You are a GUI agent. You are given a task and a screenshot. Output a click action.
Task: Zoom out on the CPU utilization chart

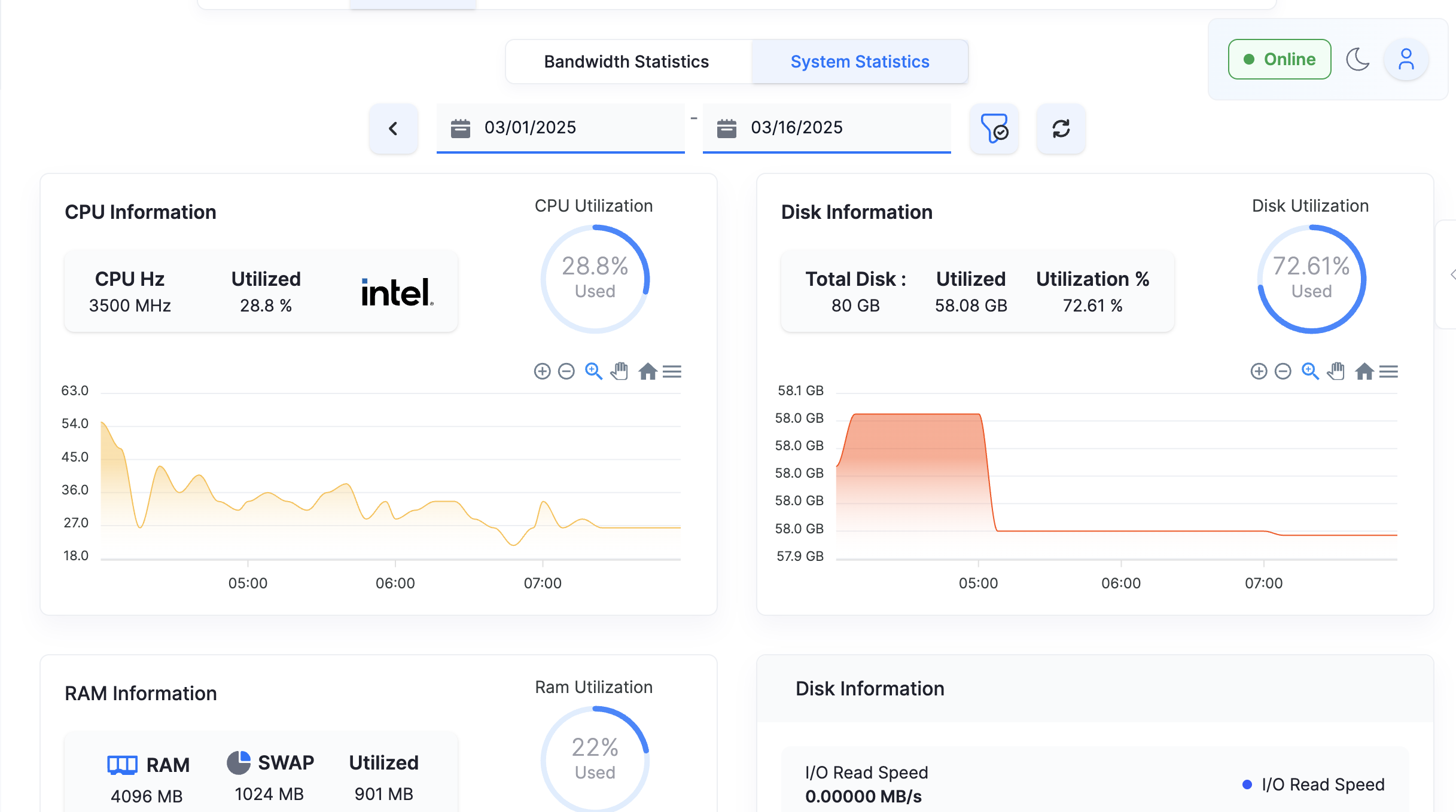[x=567, y=371]
